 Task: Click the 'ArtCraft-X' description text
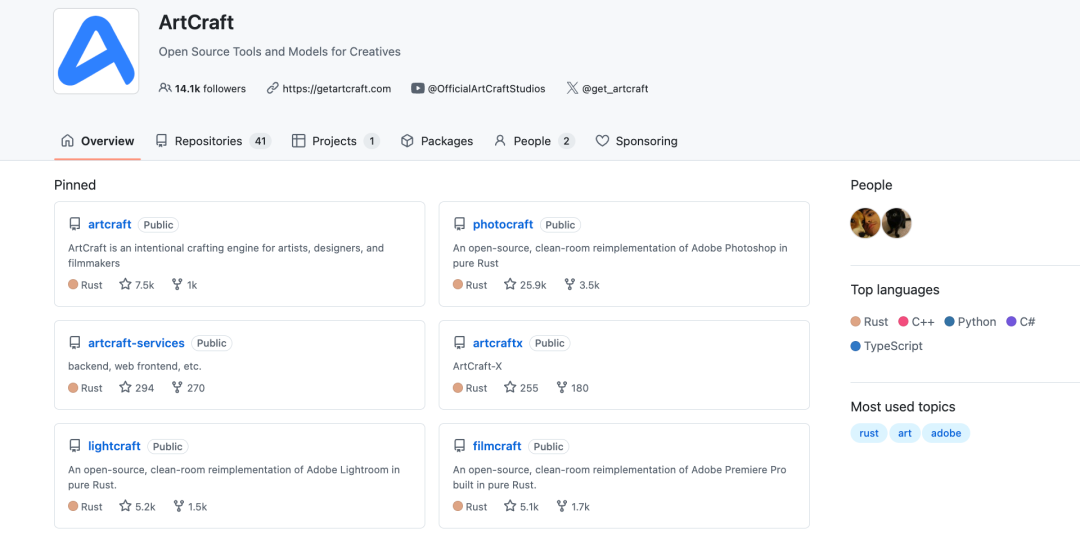point(477,367)
